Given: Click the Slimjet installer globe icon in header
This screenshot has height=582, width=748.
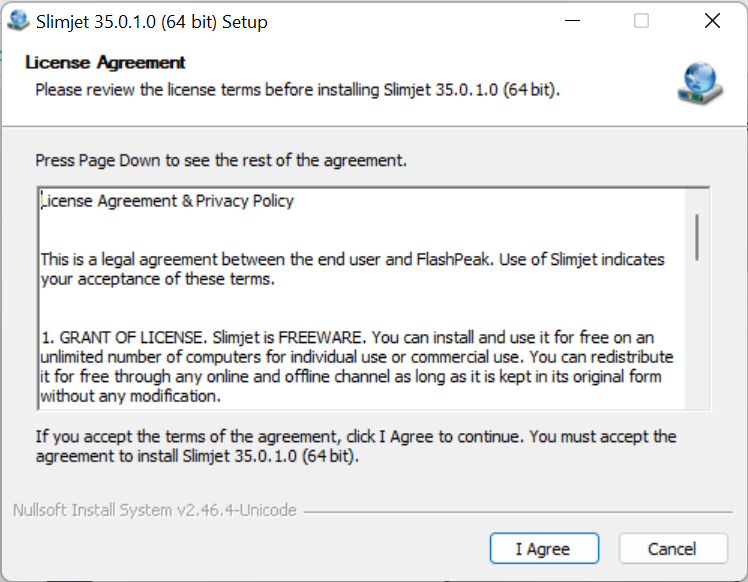Looking at the screenshot, I should [699, 83].
